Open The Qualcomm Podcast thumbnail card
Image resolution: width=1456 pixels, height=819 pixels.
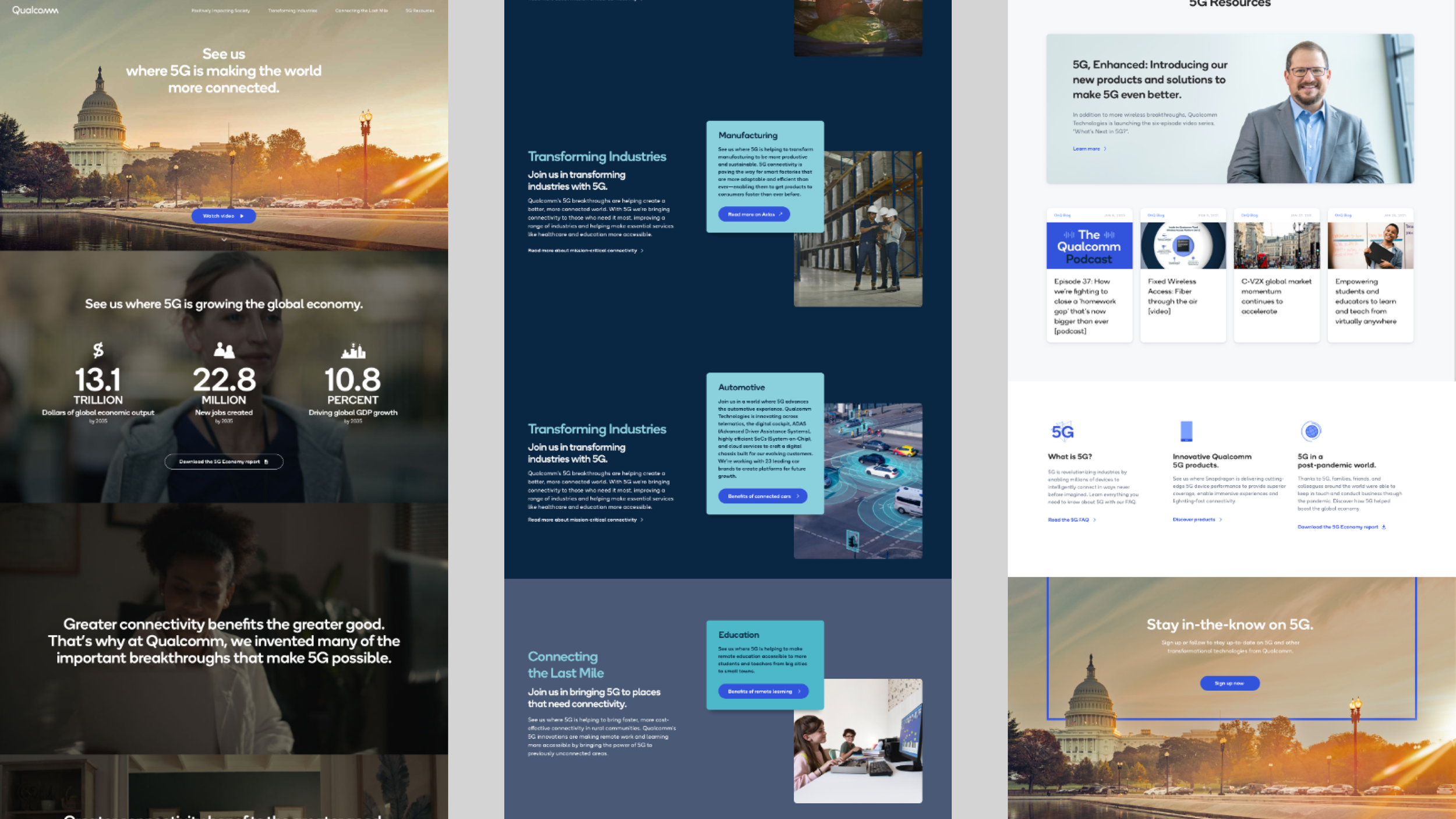(1089, 246)
